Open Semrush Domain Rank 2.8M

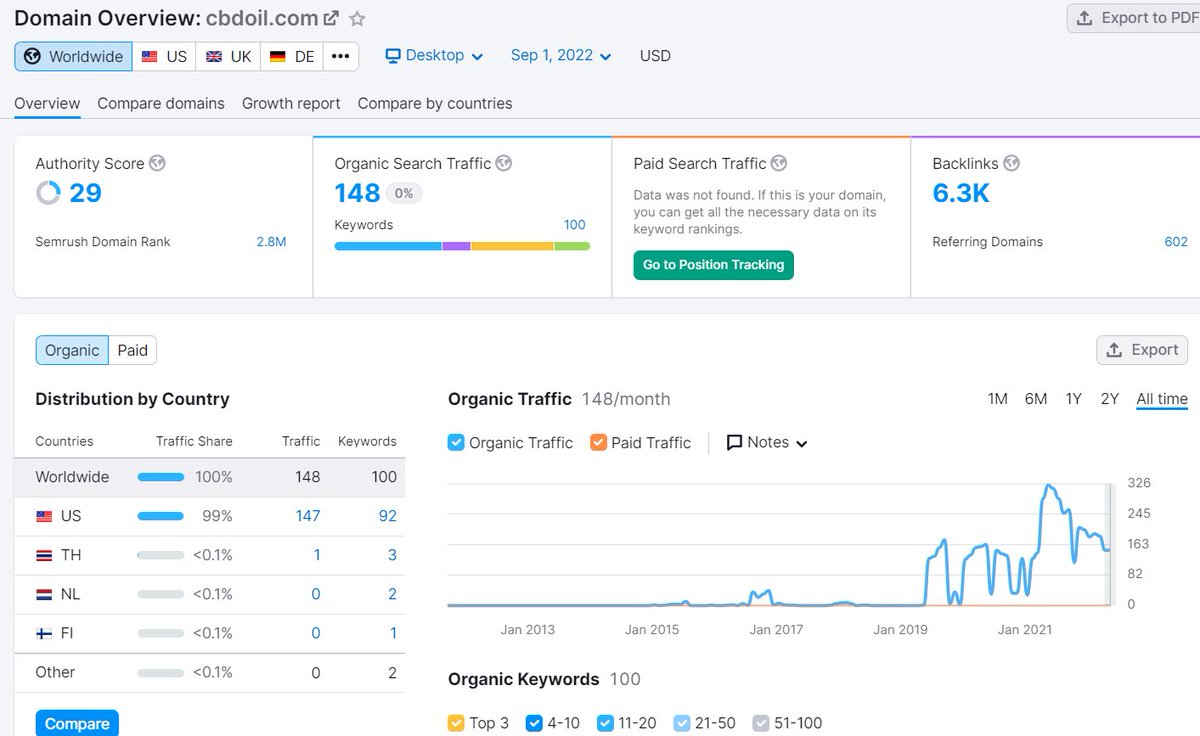coord(271,242)
